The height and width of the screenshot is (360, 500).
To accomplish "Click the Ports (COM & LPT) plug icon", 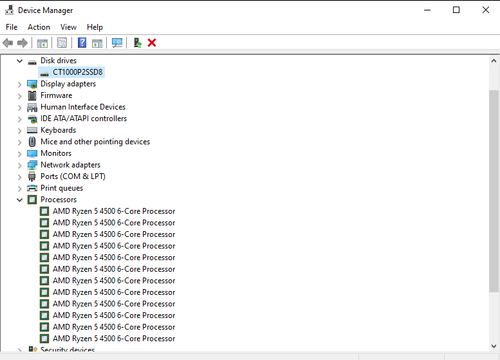I will pyautogui.click(x=32, y=177).
